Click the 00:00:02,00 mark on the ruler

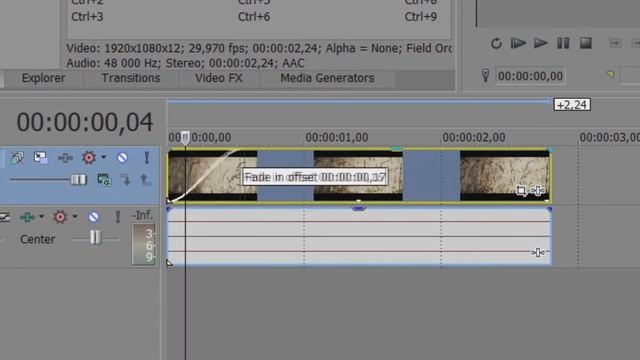474,138
